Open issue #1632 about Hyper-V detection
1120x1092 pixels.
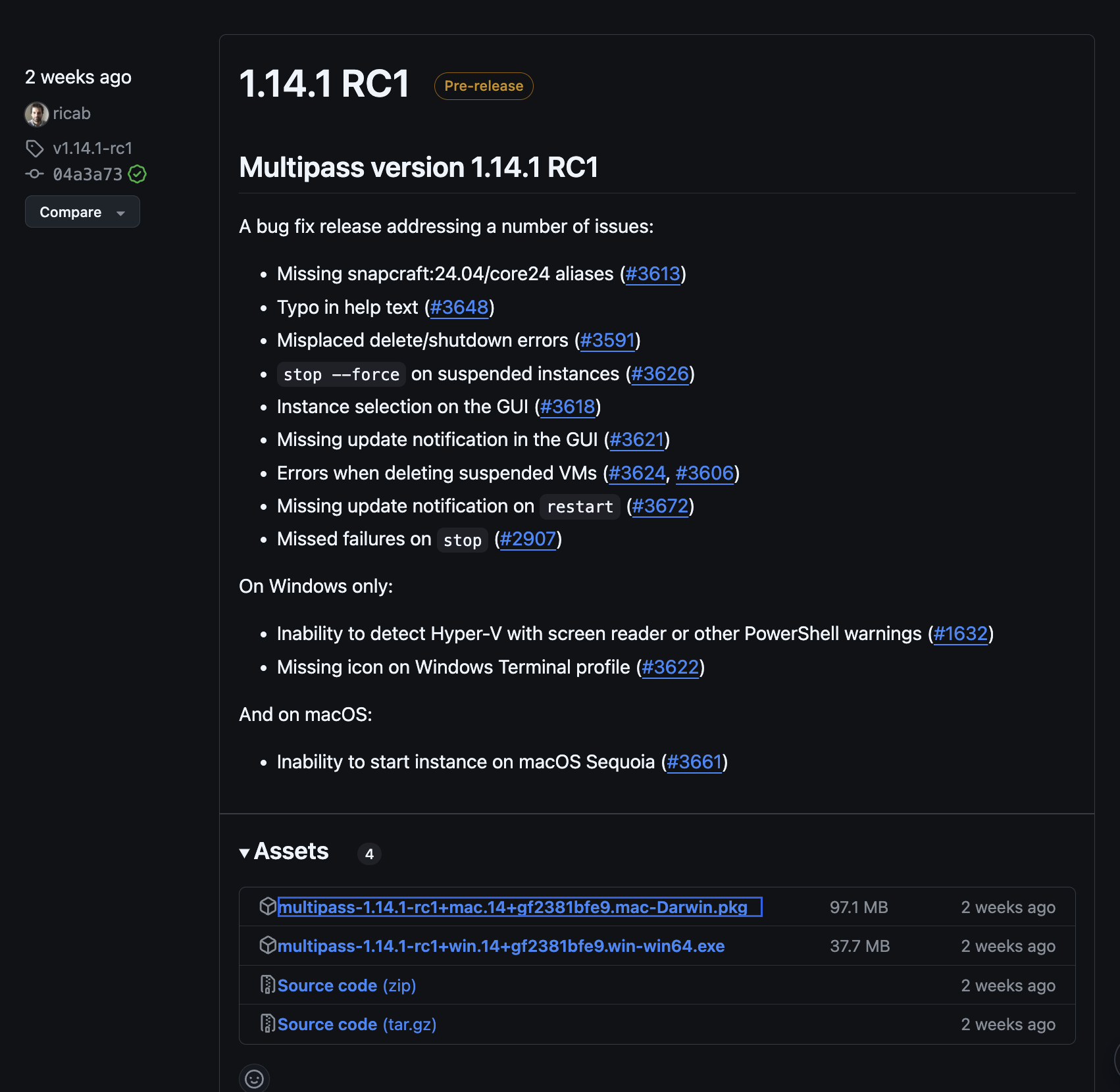point(961,633)
